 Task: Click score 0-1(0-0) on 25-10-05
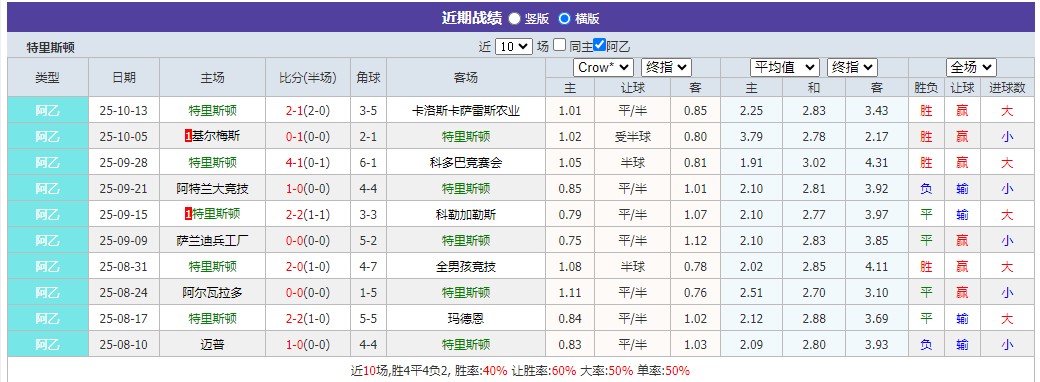308,137
